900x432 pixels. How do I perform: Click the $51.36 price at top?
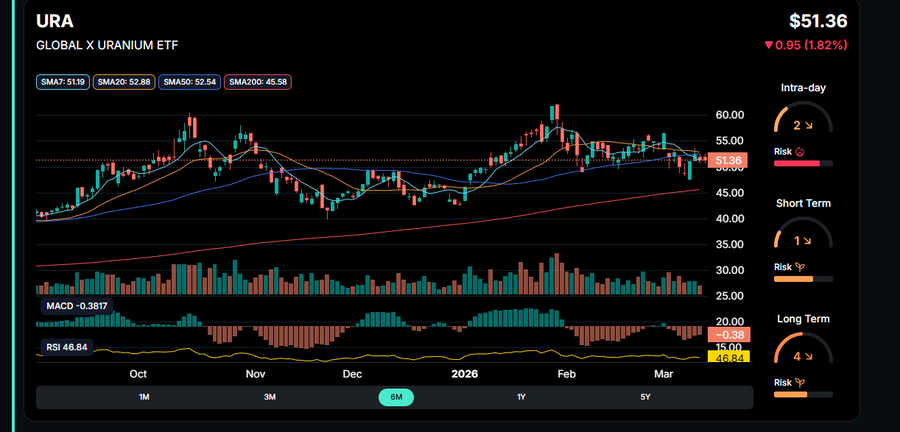(818, 21)
